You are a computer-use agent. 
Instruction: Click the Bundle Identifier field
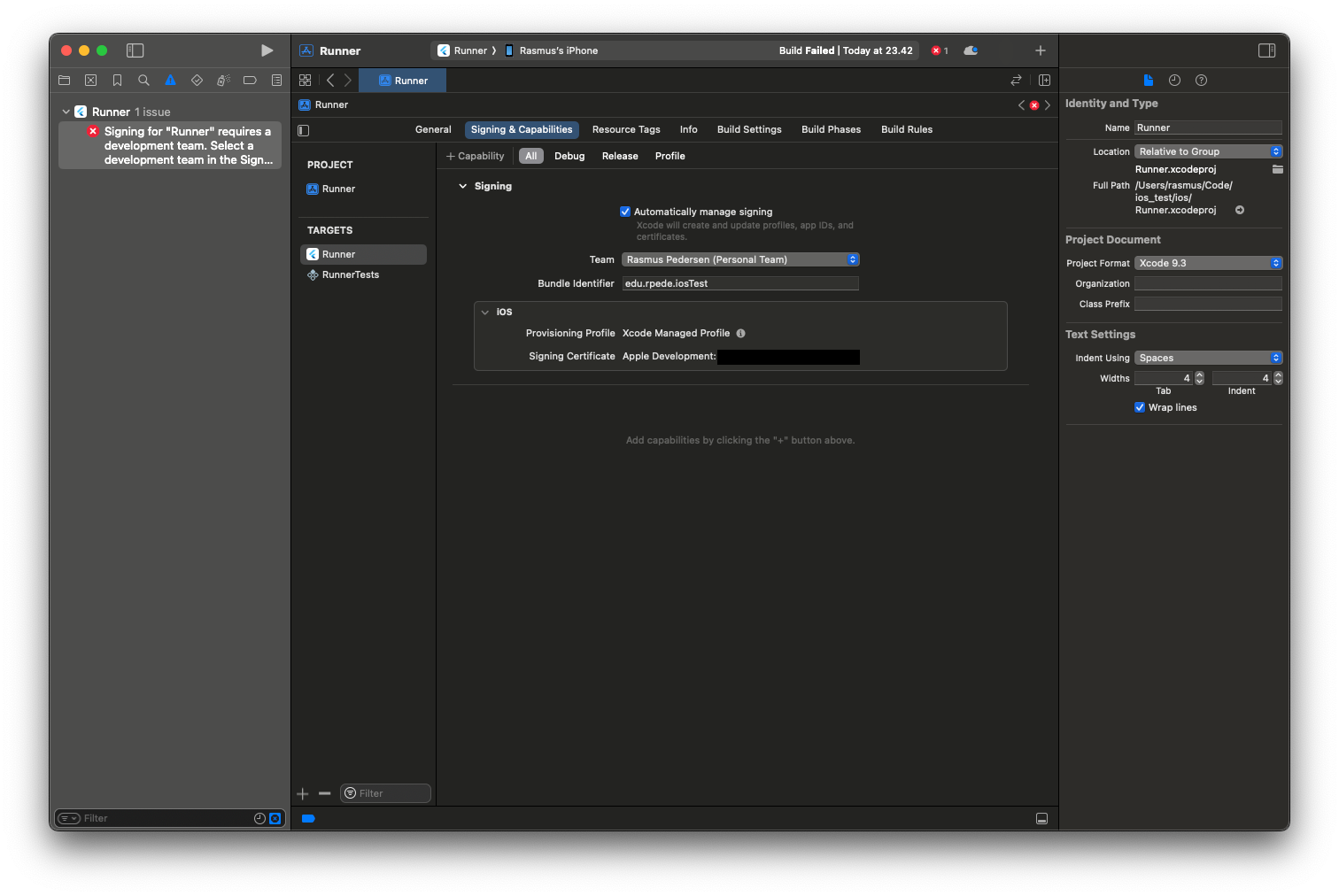tap(740, 283)
